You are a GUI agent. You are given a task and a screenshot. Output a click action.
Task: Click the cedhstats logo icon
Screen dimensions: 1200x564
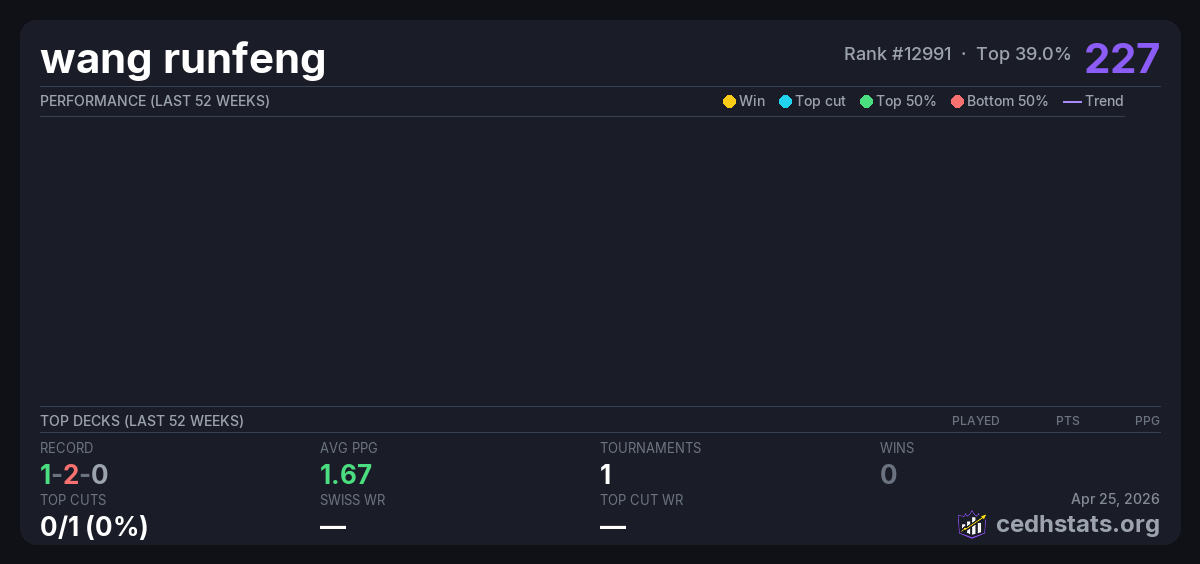tap(971, 524)
